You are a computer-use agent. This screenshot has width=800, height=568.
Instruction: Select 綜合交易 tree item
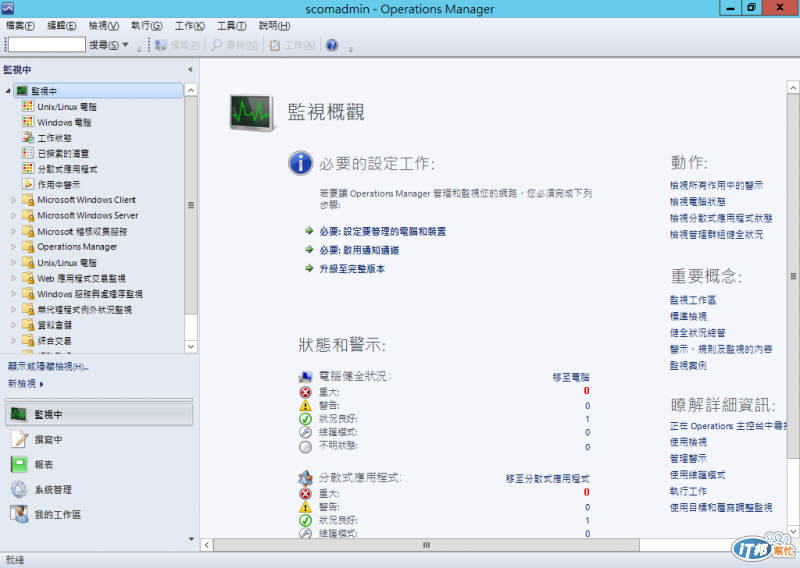pyautogui.click(x=54, y=340)
